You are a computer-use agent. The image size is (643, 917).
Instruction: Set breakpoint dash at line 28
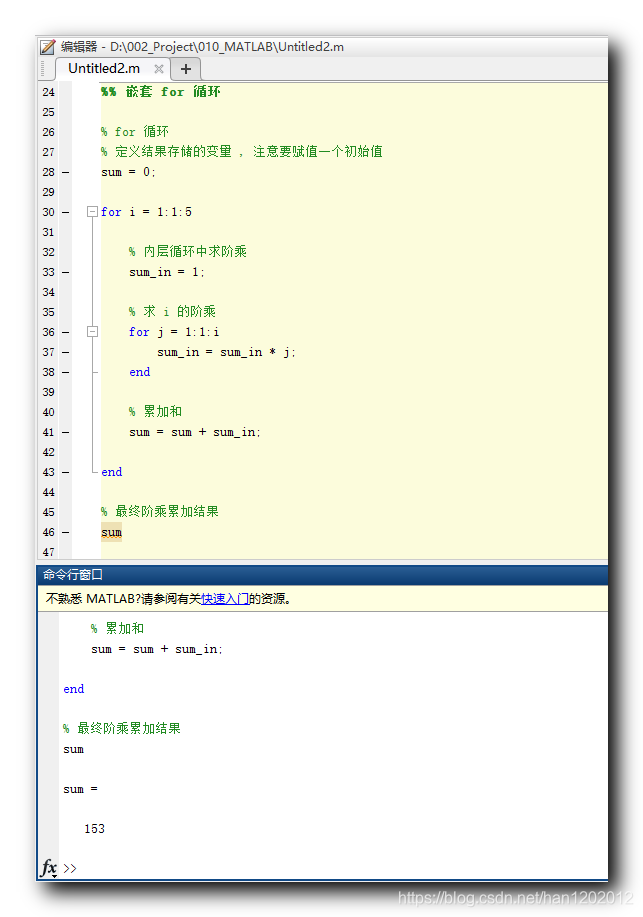click(x=66, y=172)
